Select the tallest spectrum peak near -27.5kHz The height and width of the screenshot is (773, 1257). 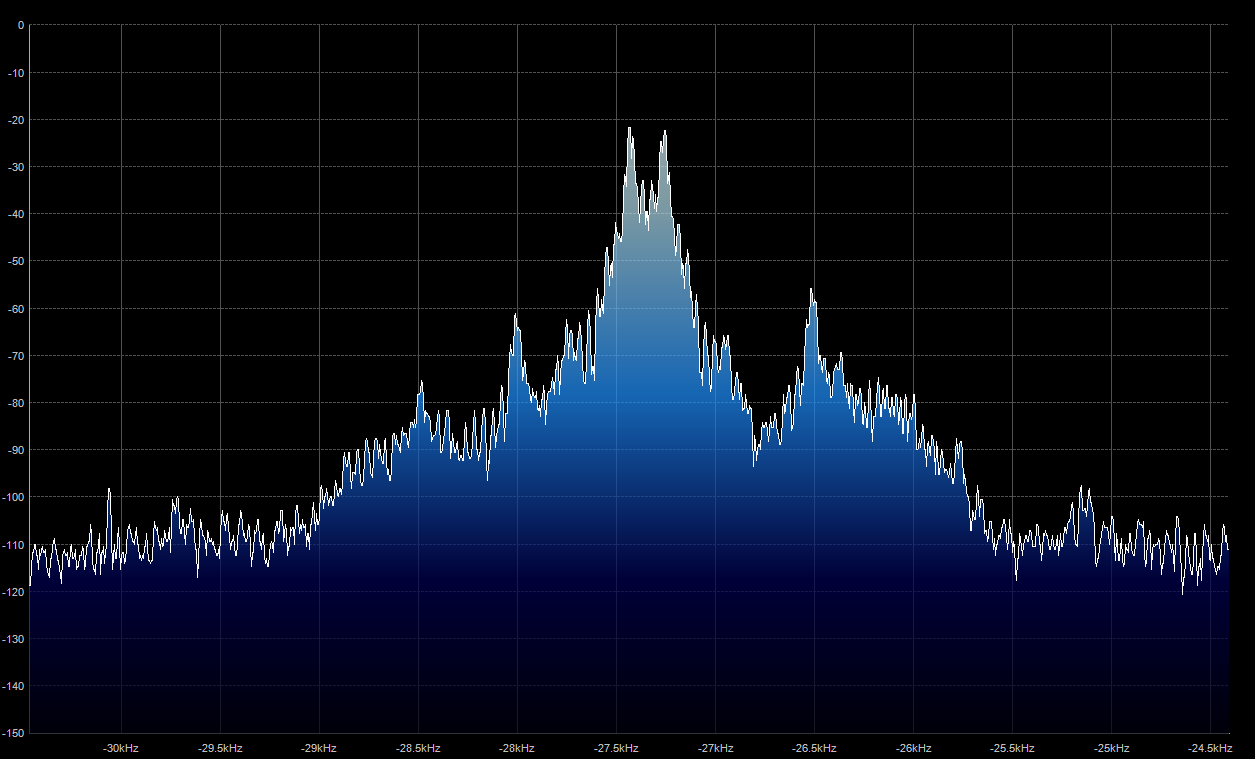point(630,128)
